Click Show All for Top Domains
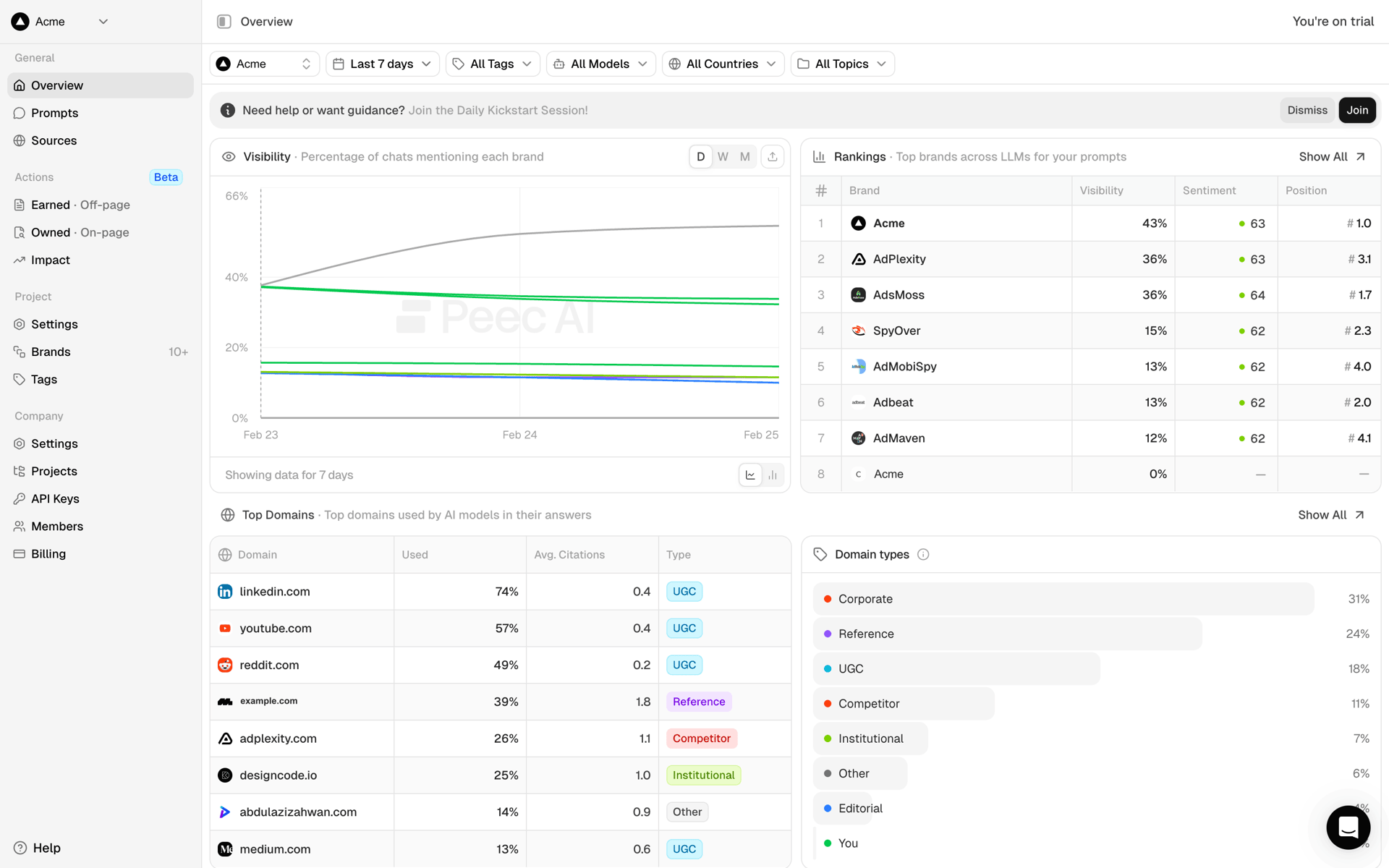Screen dimensions: 1389x868 [1331, 515]
